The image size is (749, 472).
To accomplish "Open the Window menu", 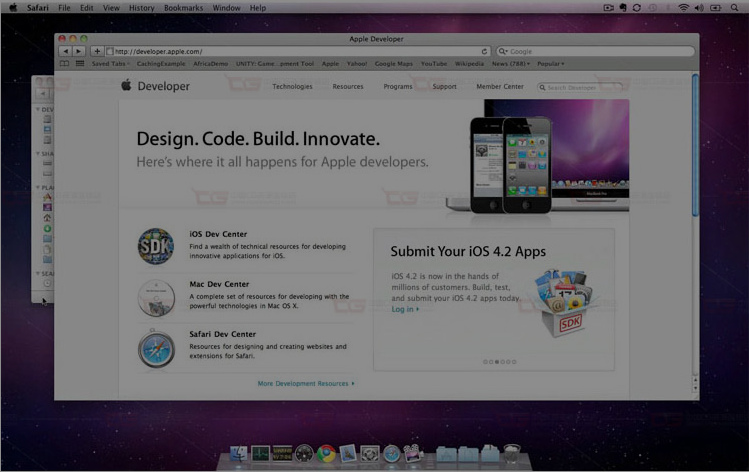I will [226, 8].
